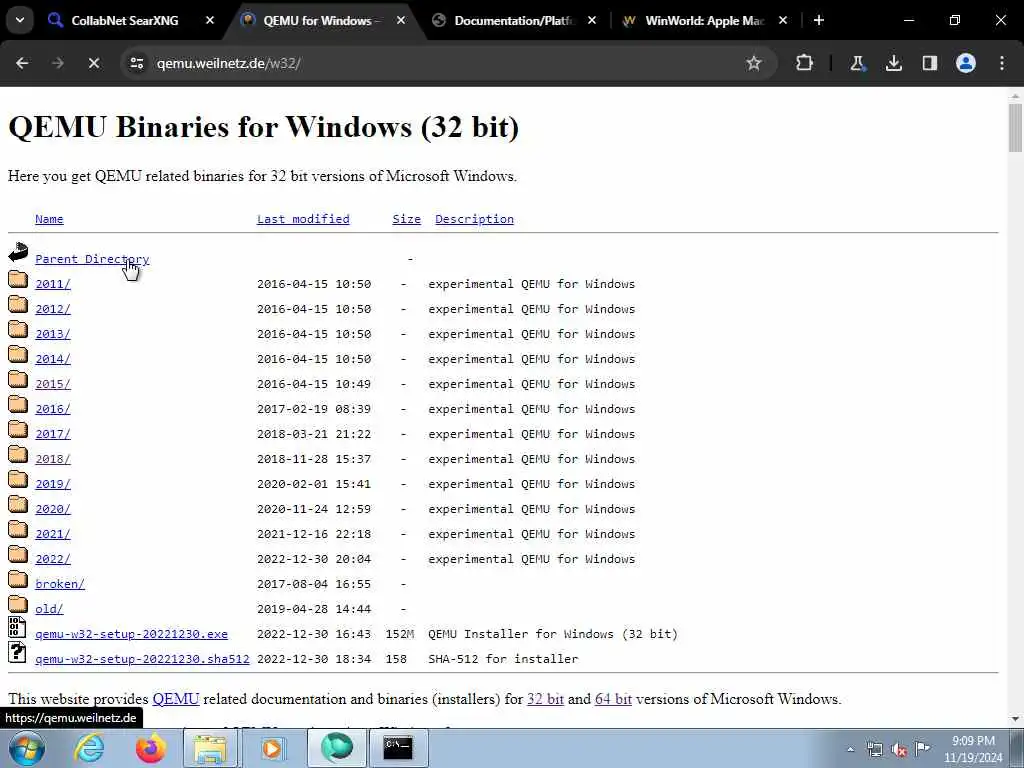
Task: Click the unknown-file icon beside the .sha512 file
Action: (x=17, y=652)
